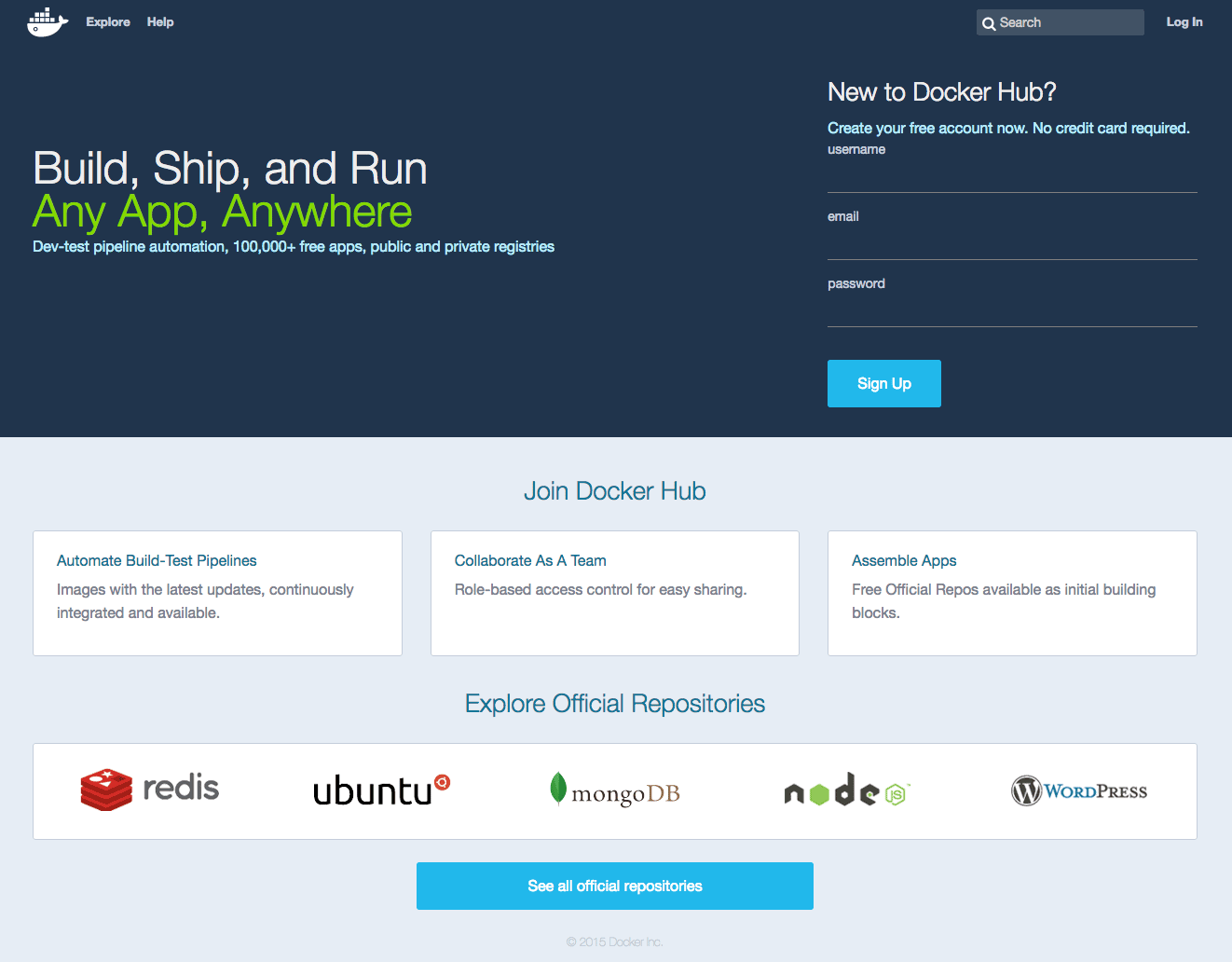Click the Log In link
Image resolution: width=1232 pixels, height=962 pixels.
(x=1184, y=21)
